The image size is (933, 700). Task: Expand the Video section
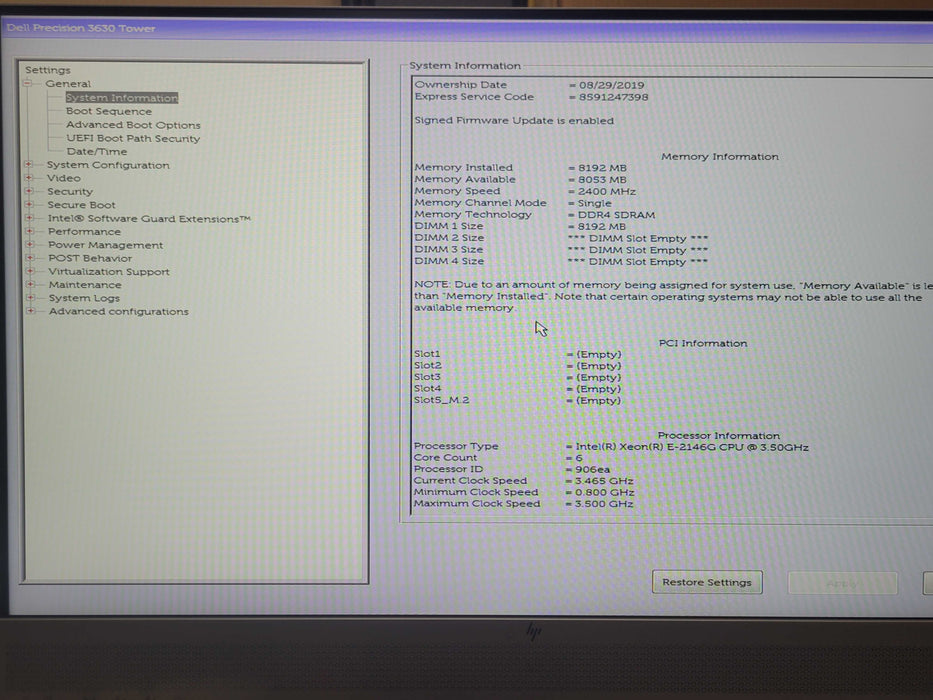click(x=31, y=178)
